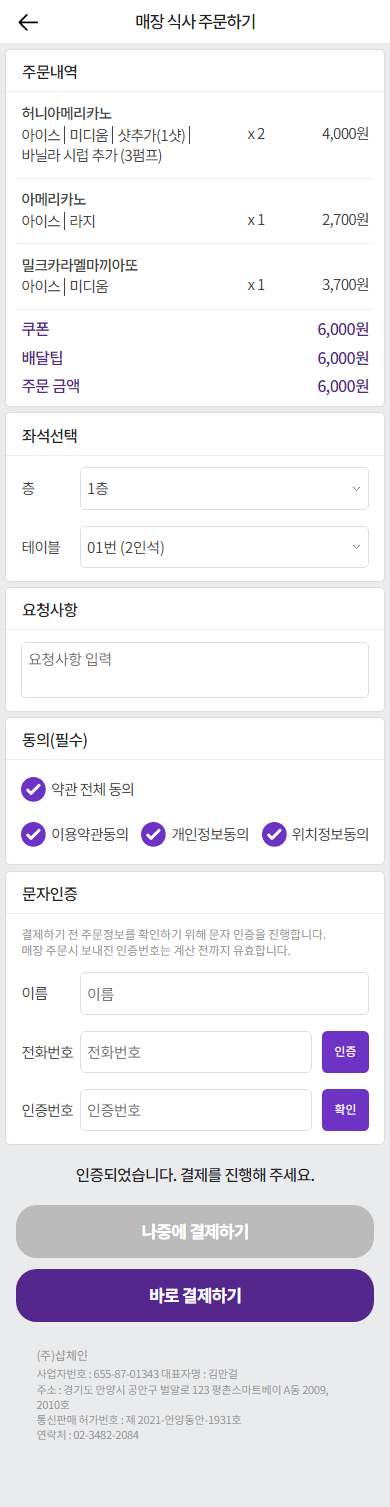Toggle the 개인정보동의 checkbox
Image resolution: width=390 pixels, height=1507 pixels.
(154, 834)
